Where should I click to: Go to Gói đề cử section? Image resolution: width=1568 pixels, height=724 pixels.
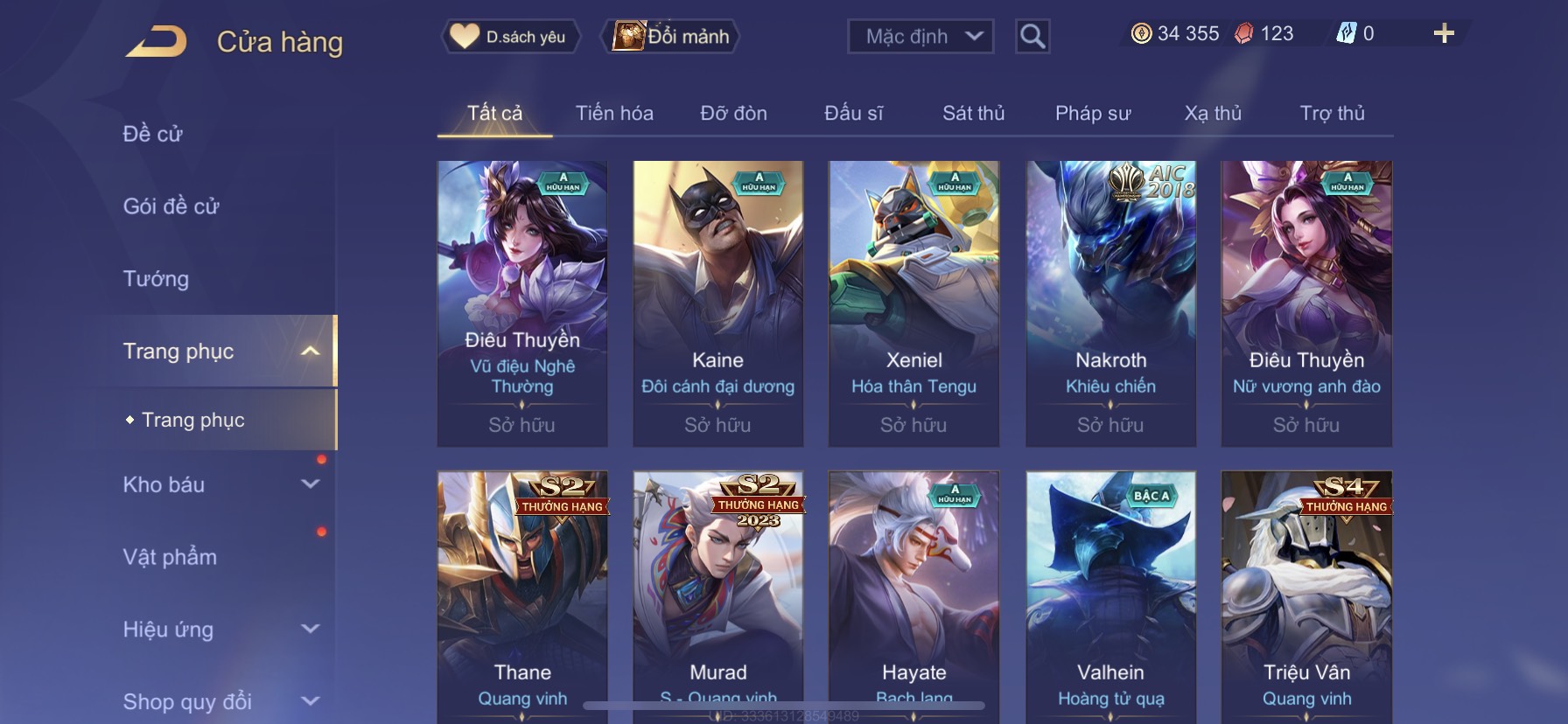coord(171,206)
